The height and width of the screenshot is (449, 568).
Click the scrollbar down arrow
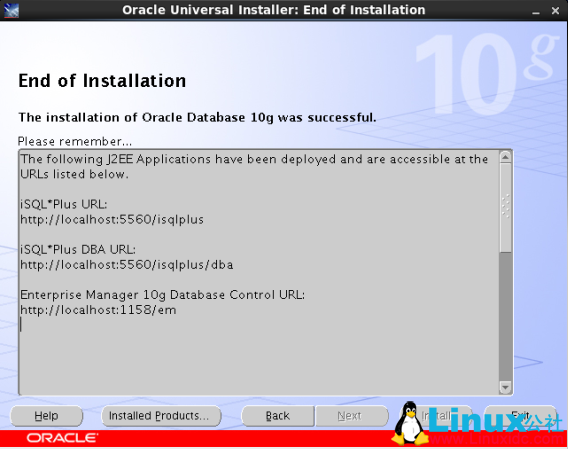(x=505, y=387)
